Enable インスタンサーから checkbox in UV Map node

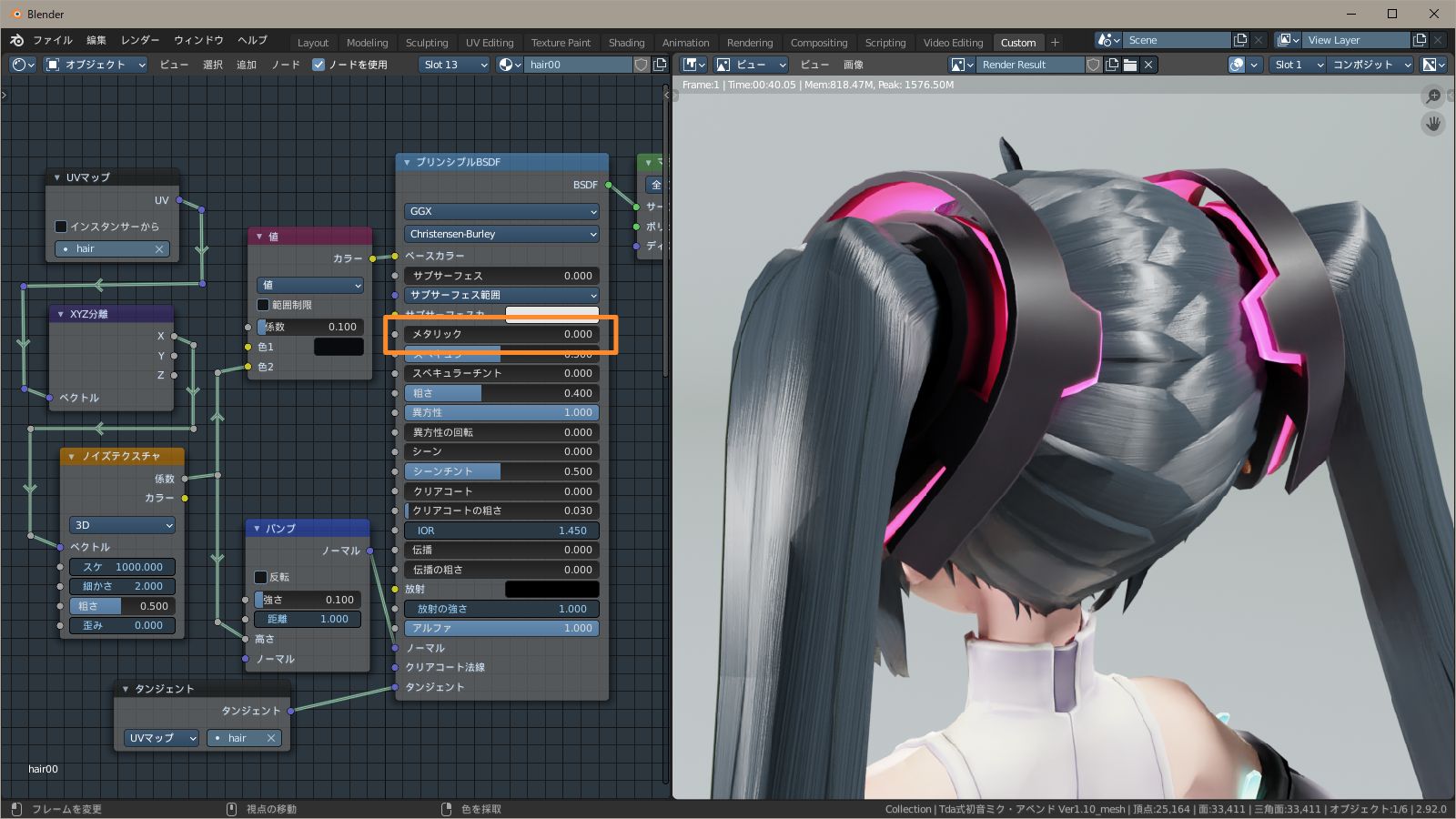61,227
